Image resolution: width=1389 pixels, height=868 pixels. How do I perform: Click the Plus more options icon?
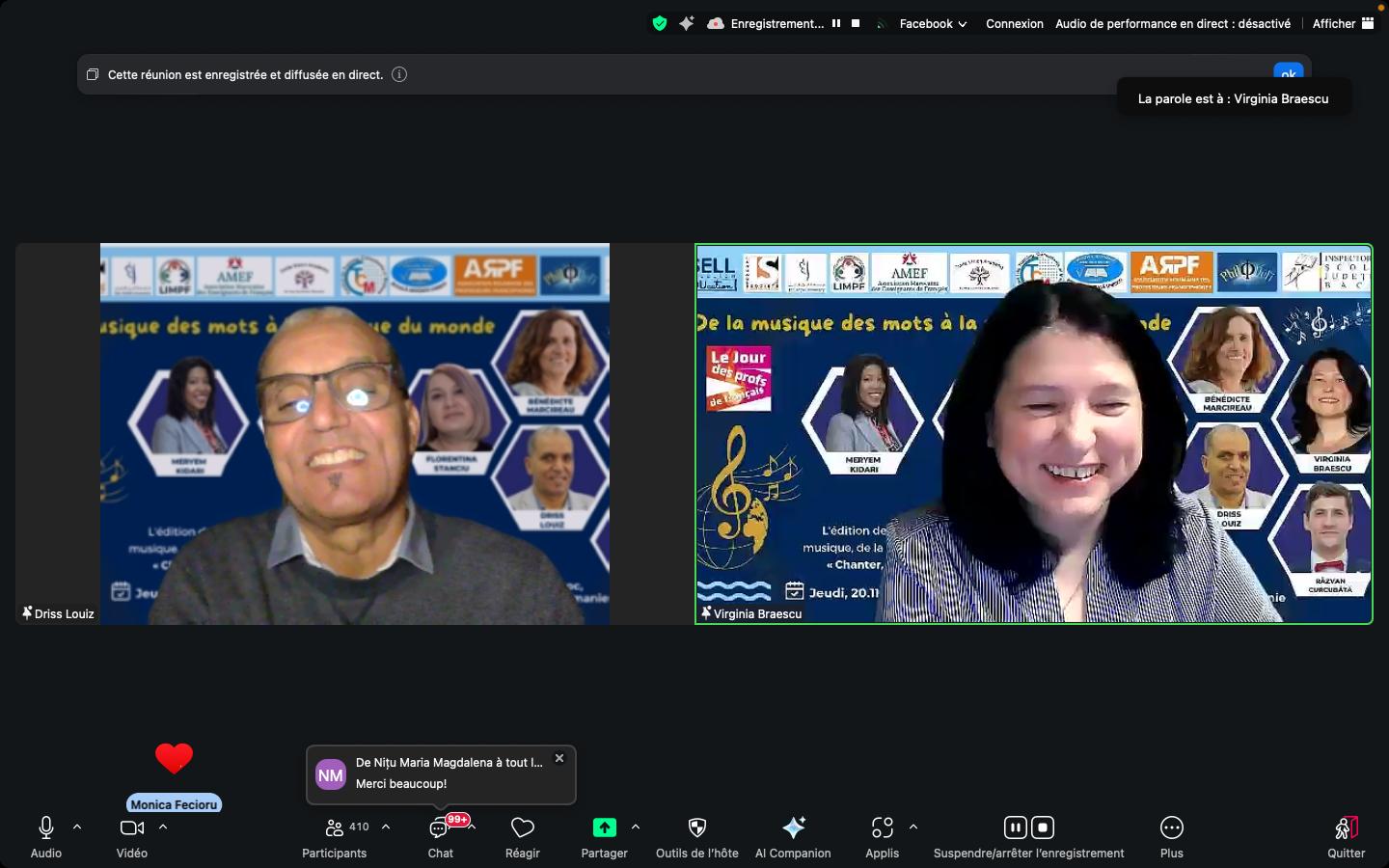1171,827
